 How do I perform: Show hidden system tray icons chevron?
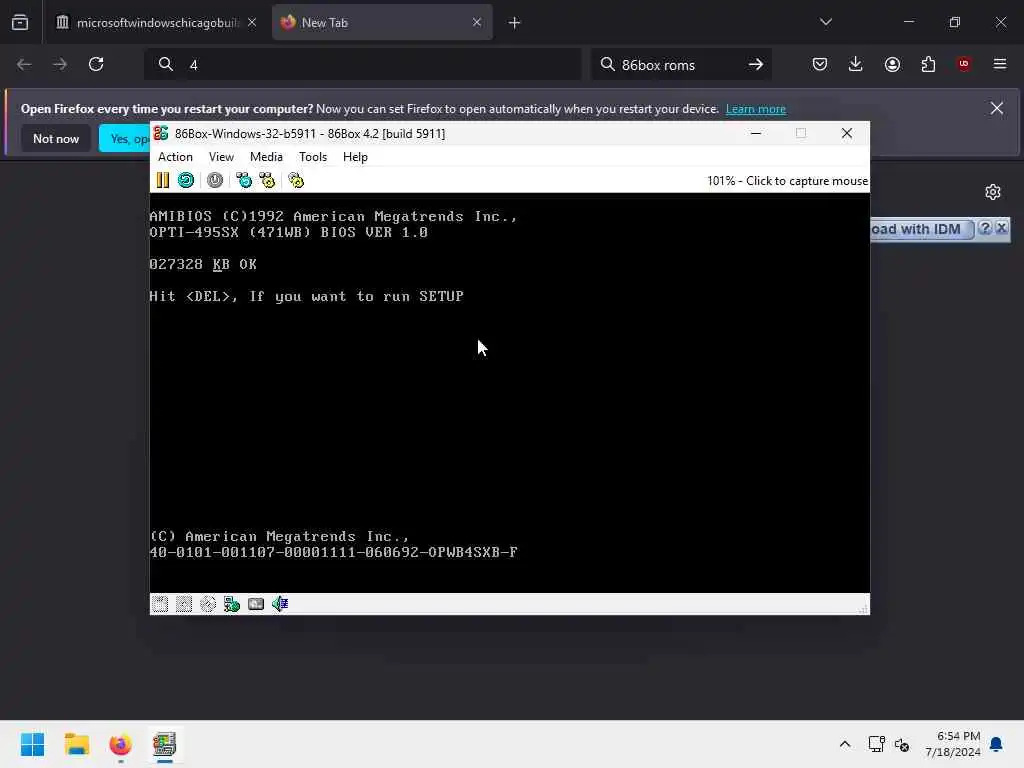[x=844, y=744]
